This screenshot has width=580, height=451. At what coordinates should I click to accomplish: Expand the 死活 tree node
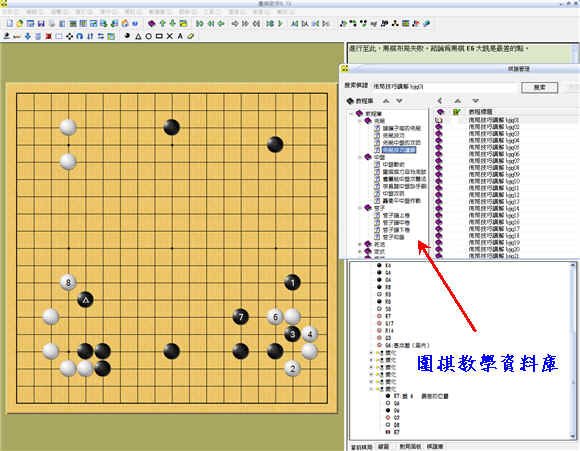(x=360, y=244)
